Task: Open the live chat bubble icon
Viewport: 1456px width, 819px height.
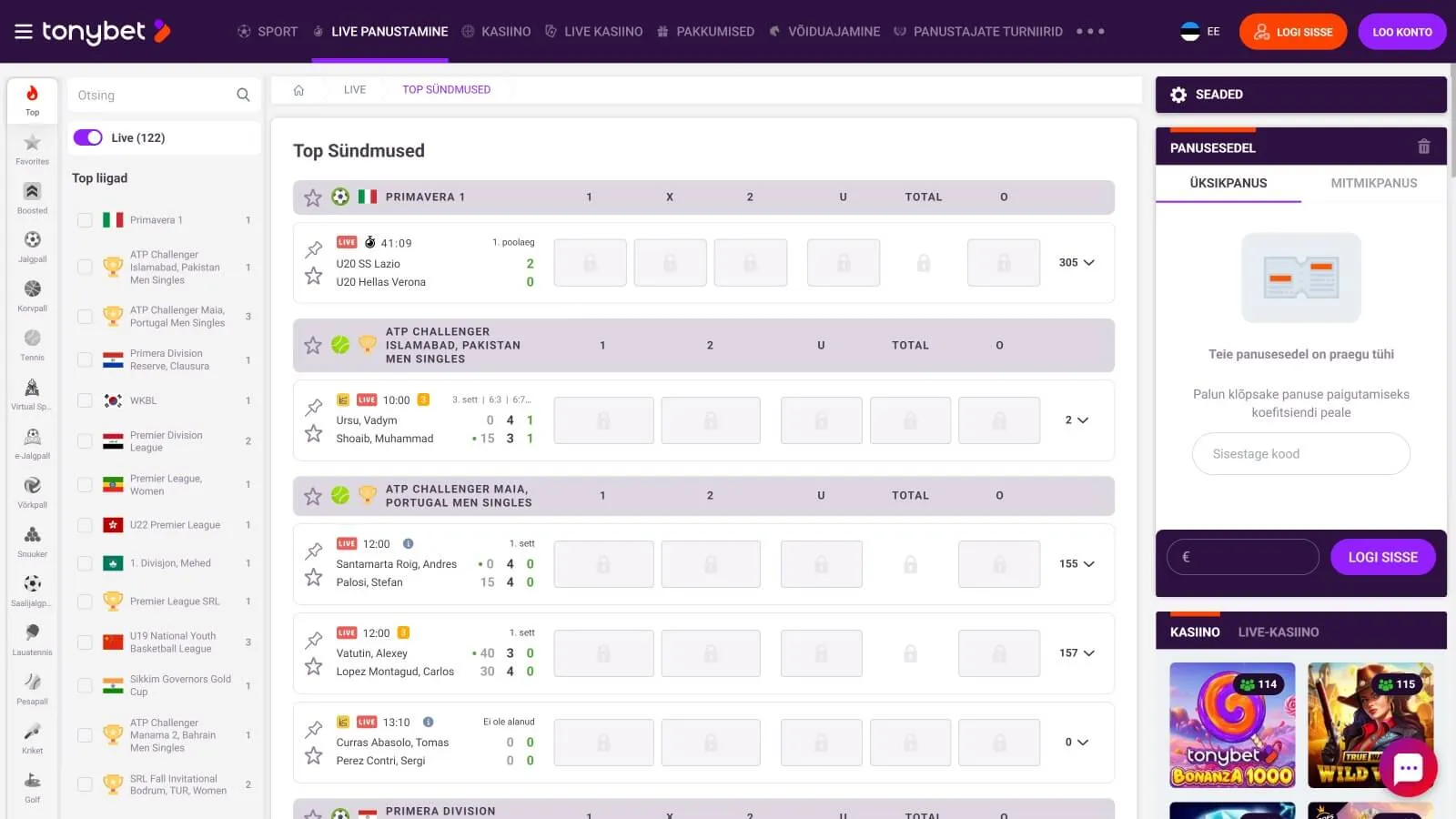Action: click(x=1408, y=769)
